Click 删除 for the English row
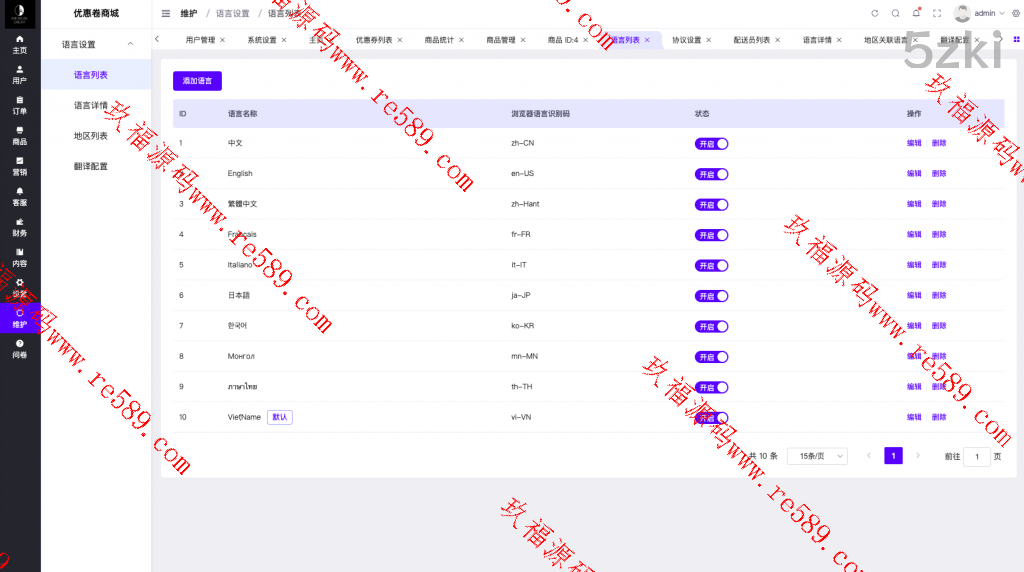 (x=939, y=174)
